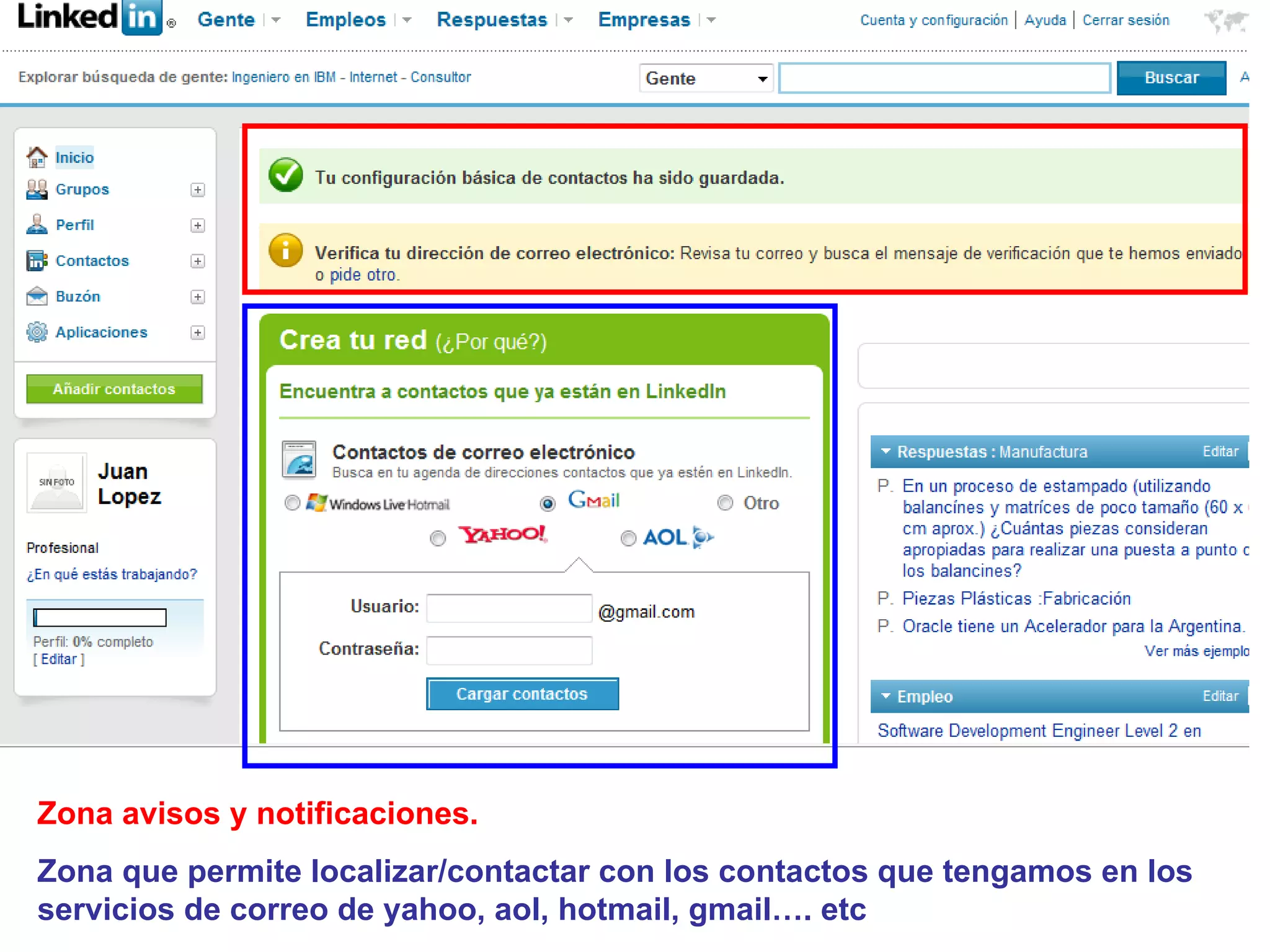Image resolution: width=1270 pixels, height=952 pixels.
Task: Click Juan Lopez's SIN FOTO profile picture
Action: click(x=56, y=482)
